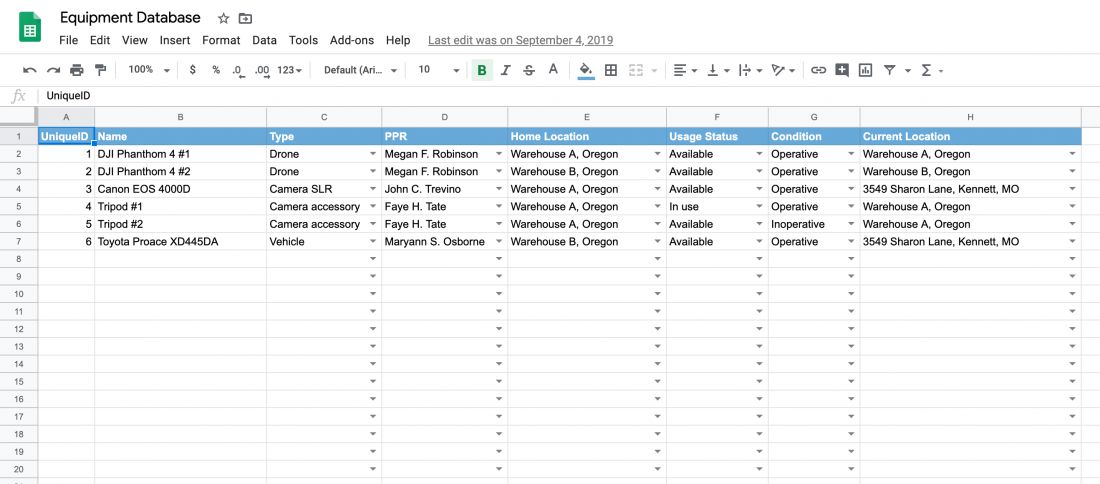
Task: Select the Maryann S. Osborne cell
Action: 445,242
